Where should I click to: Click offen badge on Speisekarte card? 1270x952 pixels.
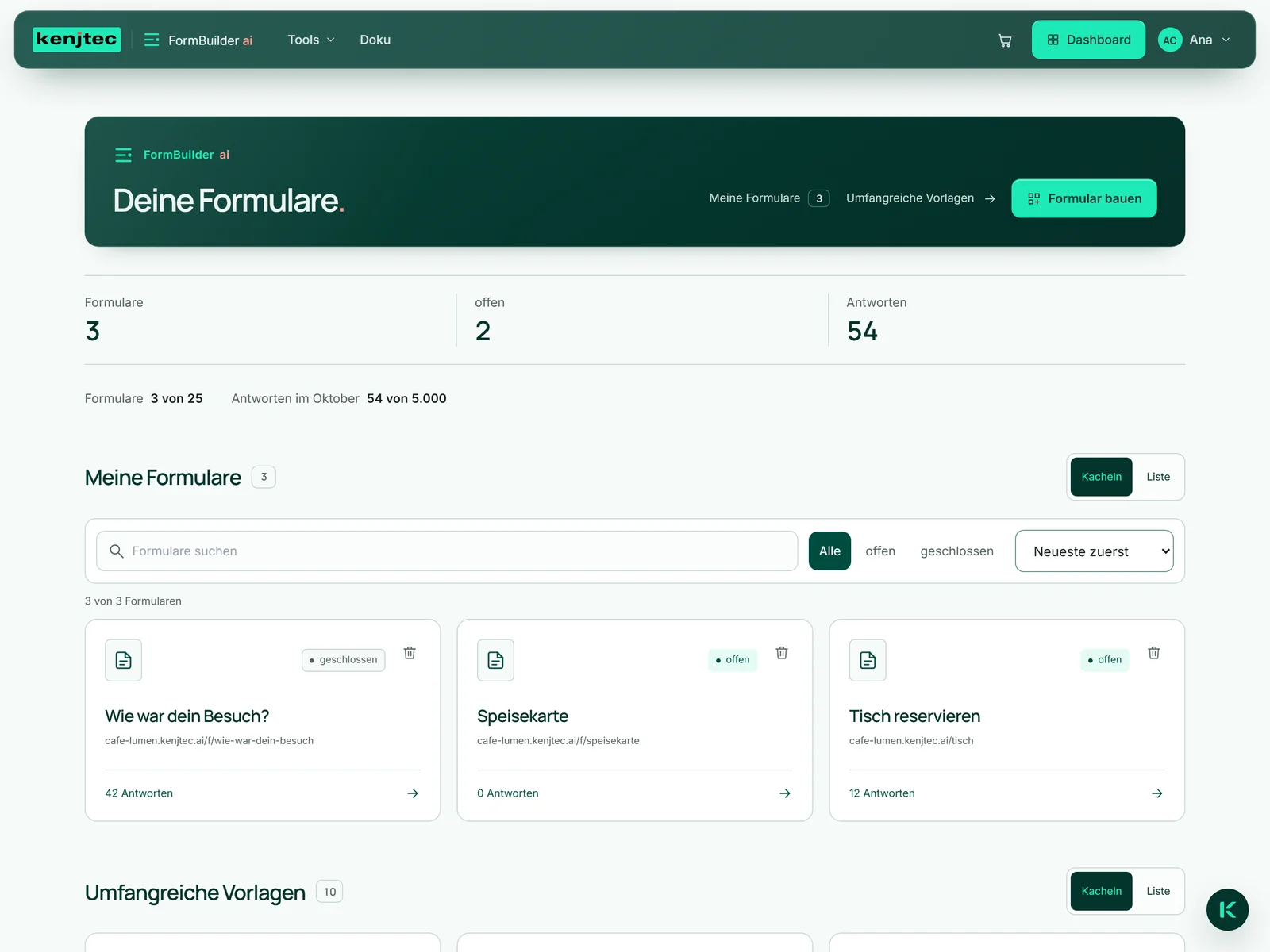733,660
